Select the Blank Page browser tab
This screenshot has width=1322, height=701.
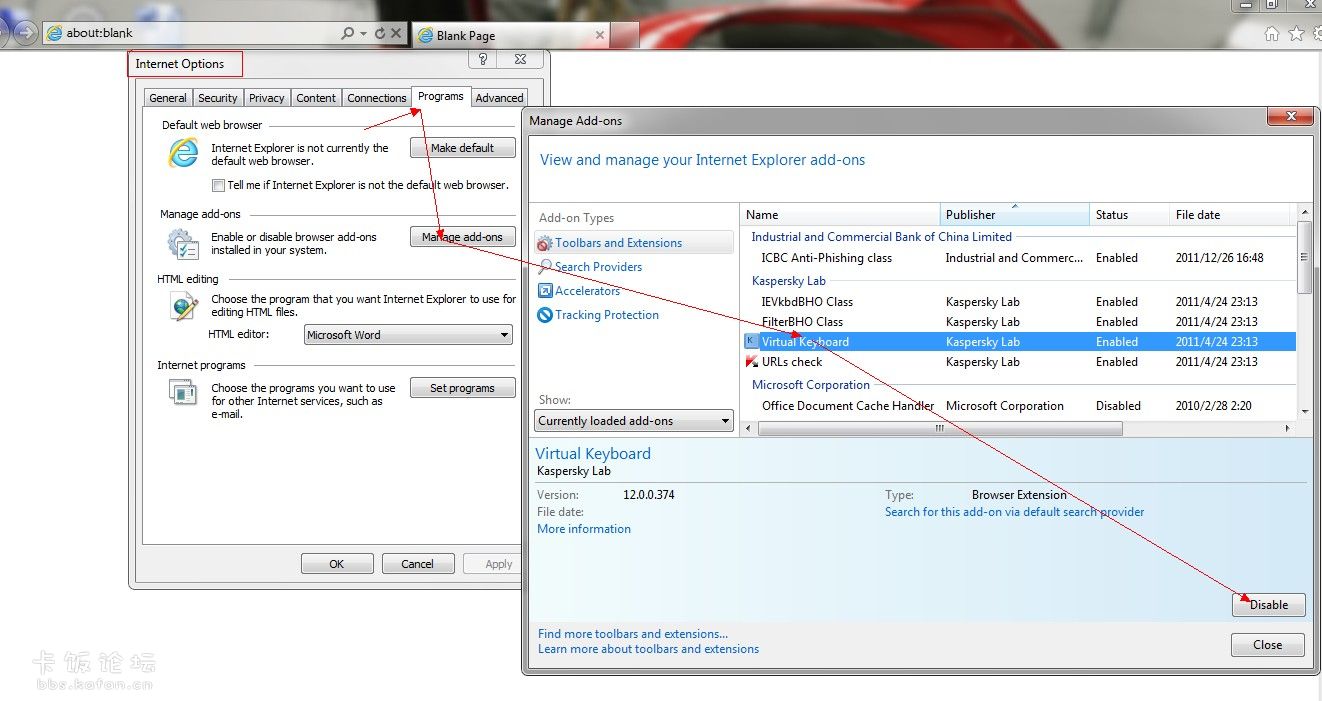click(510, 35)
